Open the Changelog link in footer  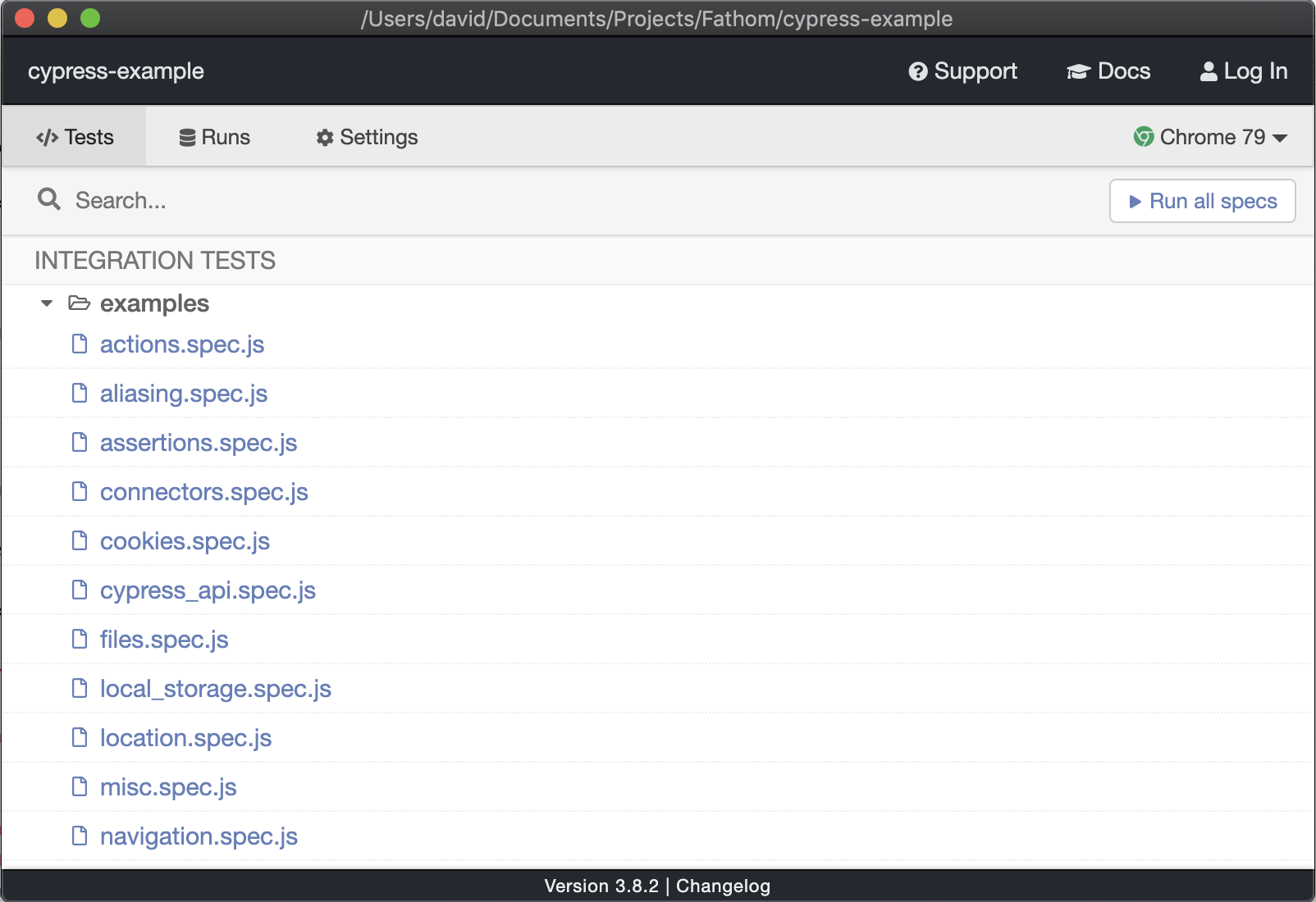[x=723, y=886]
